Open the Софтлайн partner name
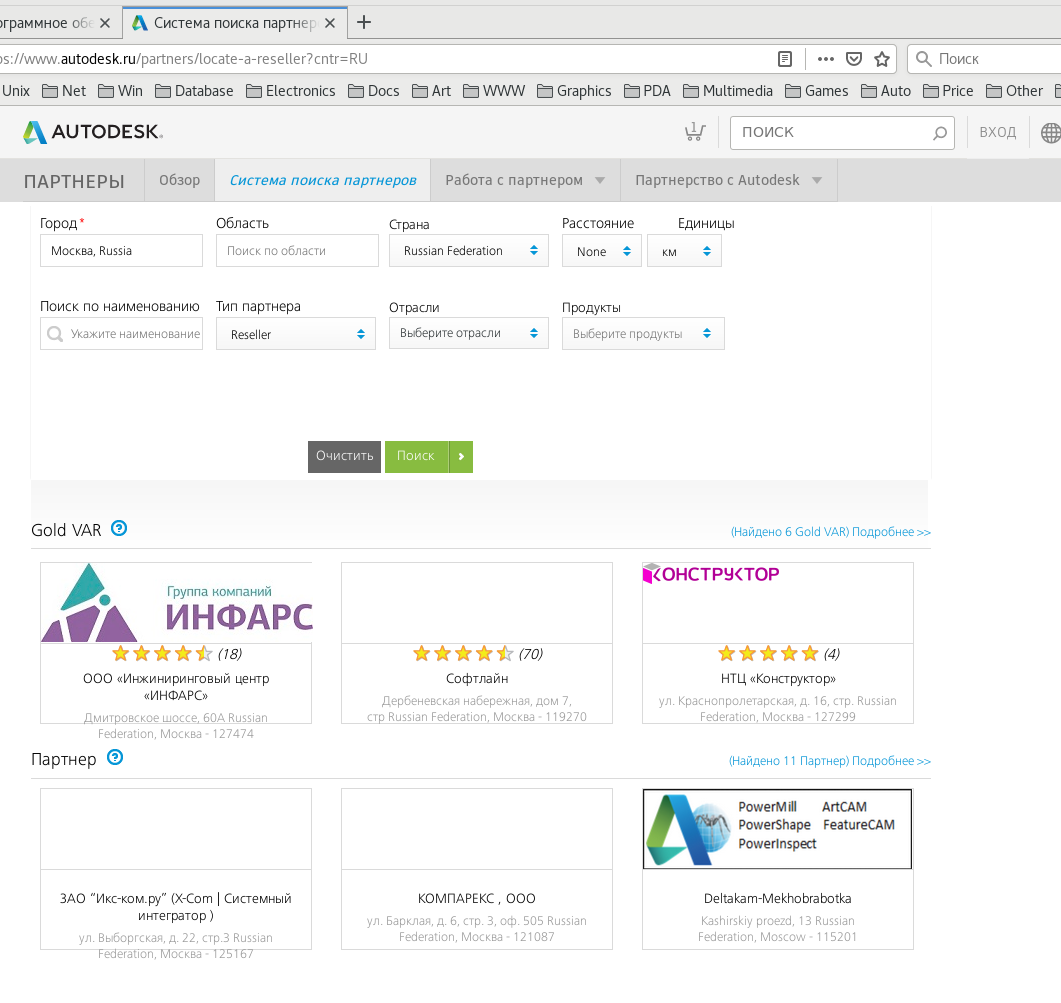 click(x=477, y=678)
